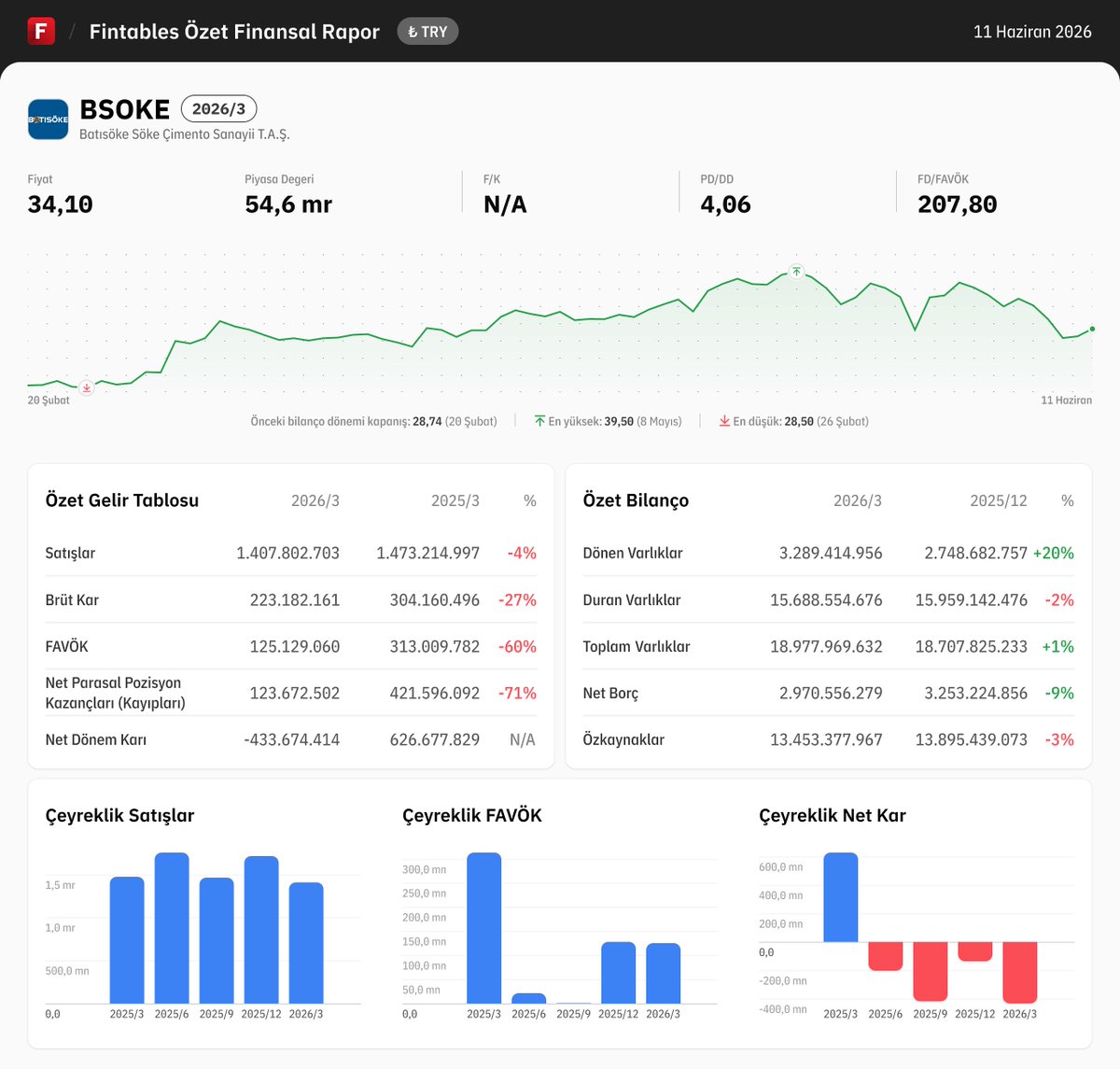Click the F/K value N/A
1120x1069 pixels.
pos(505,204)
